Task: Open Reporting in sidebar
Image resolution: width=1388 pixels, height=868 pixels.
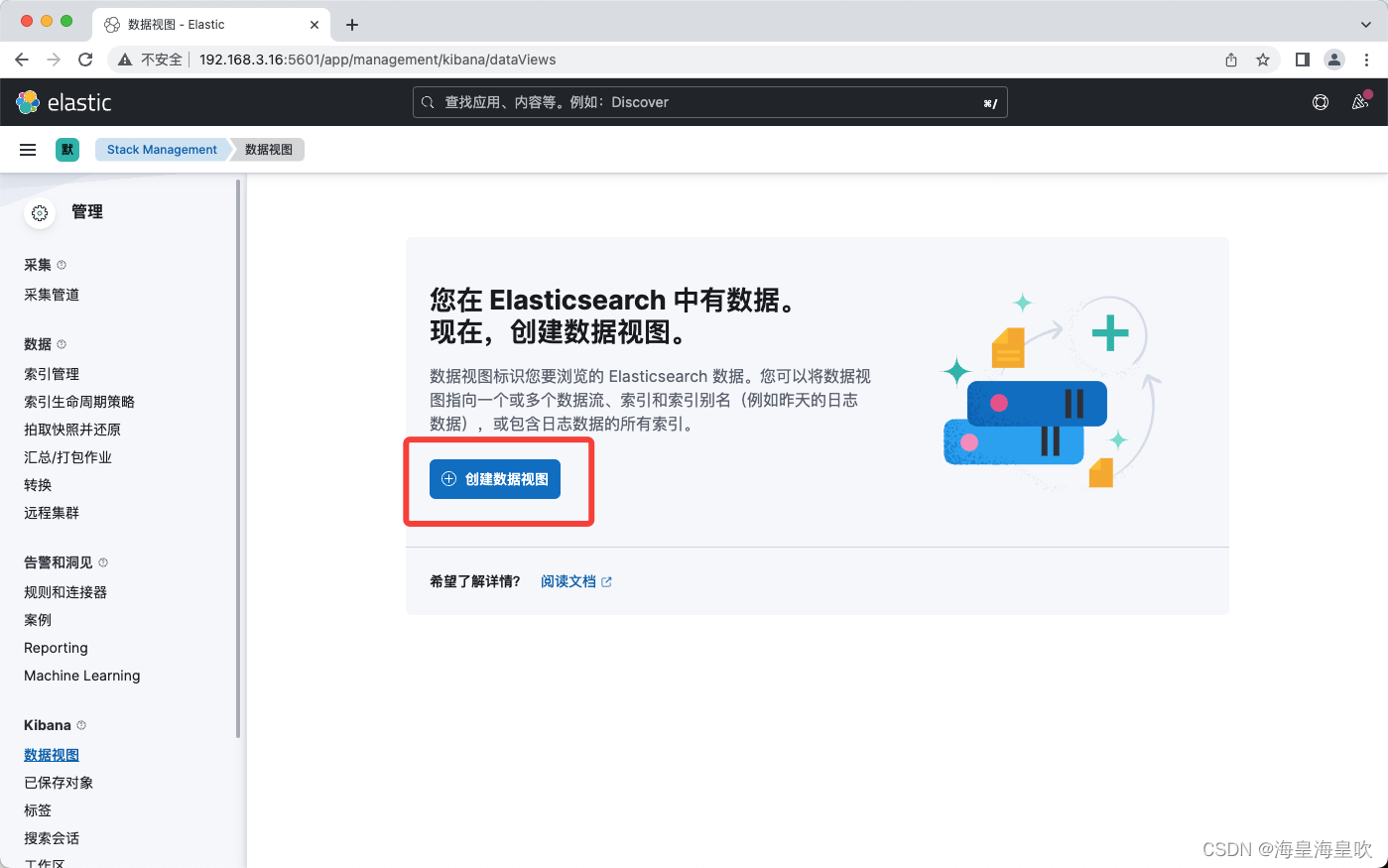Action: 56,648
